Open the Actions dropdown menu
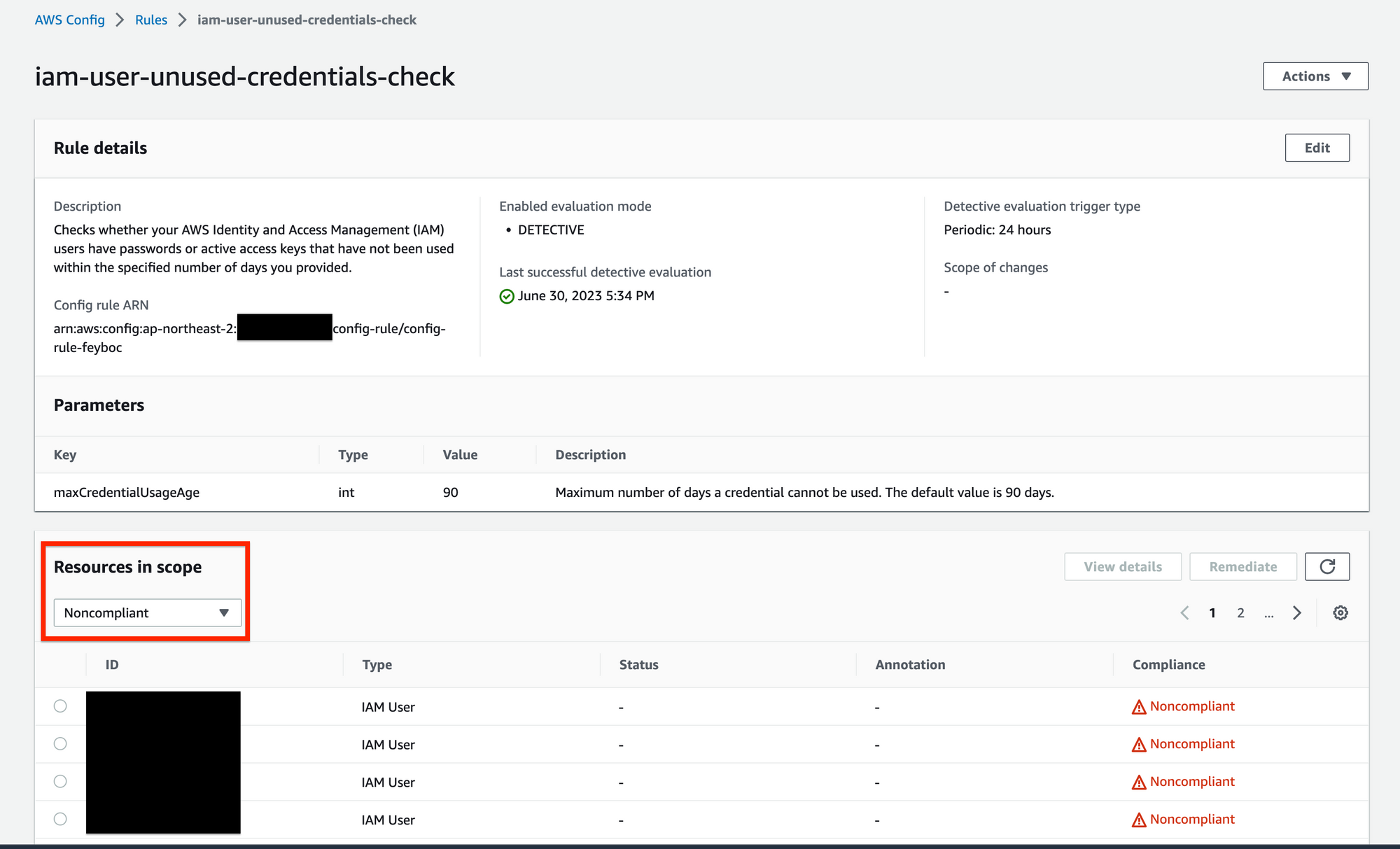 1315,76
